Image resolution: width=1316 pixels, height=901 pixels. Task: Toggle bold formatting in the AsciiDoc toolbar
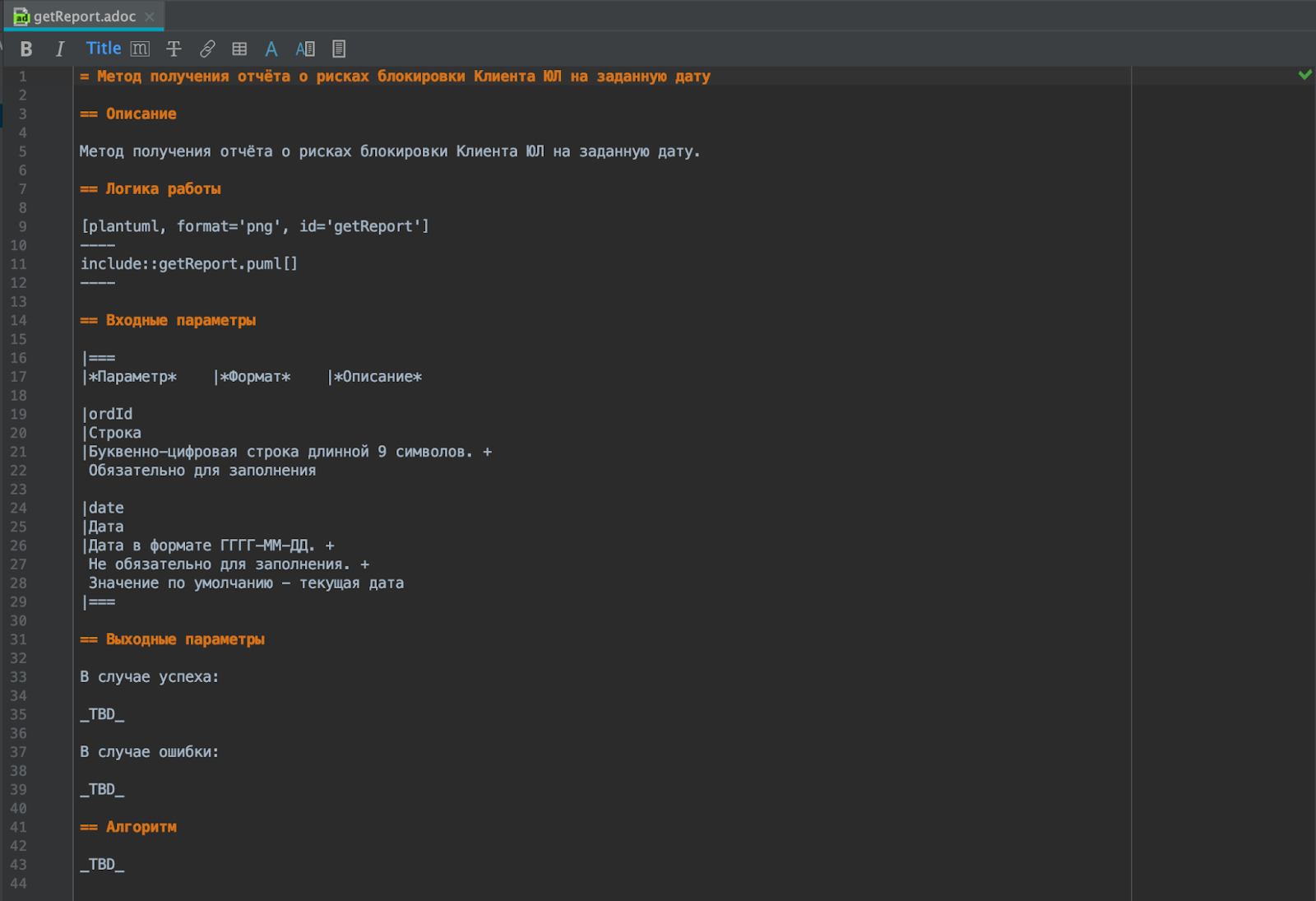click(26, 49)
